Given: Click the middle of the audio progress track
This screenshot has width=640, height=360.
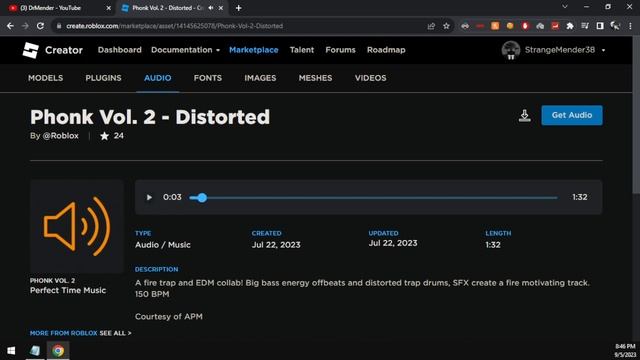Looking at the screenshot, I should click(x=373, y=198).
